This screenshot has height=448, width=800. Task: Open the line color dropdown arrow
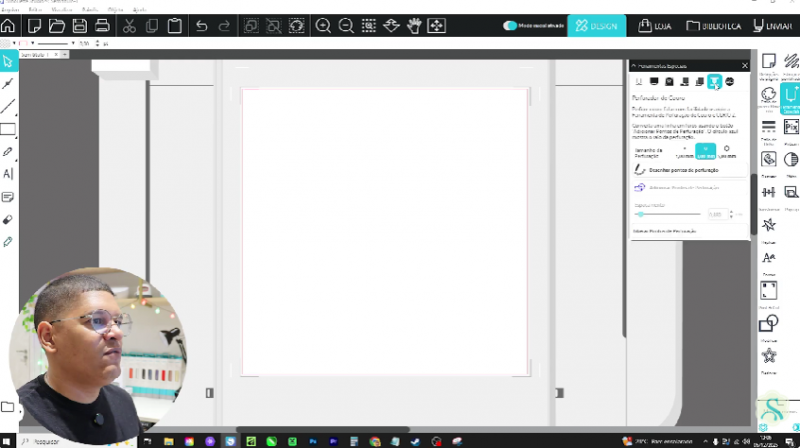[32, 43]
